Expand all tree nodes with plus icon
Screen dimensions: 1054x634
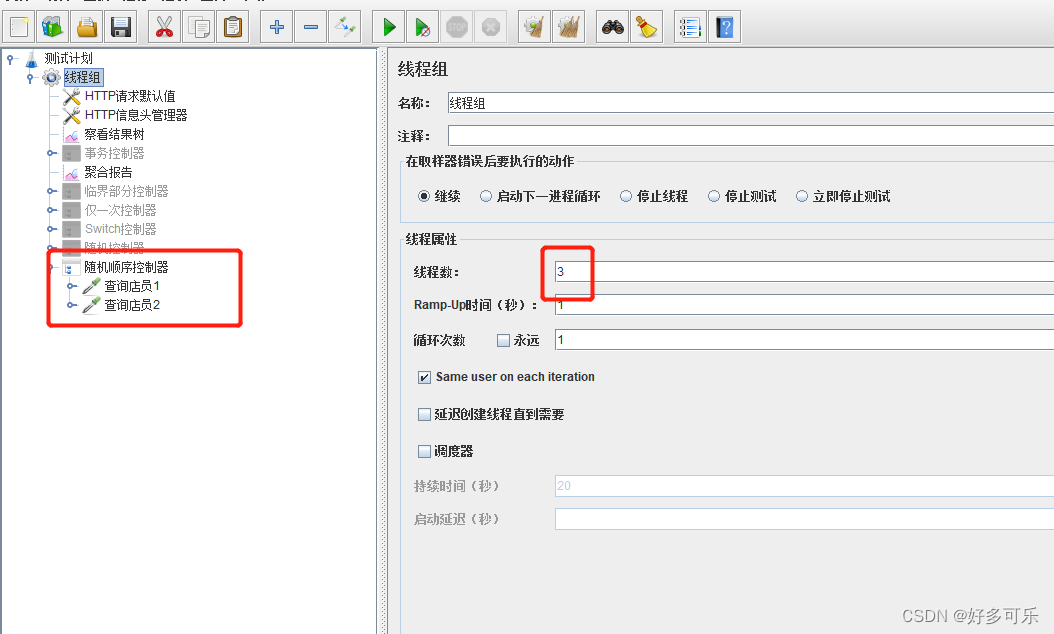tap(277, 28)
